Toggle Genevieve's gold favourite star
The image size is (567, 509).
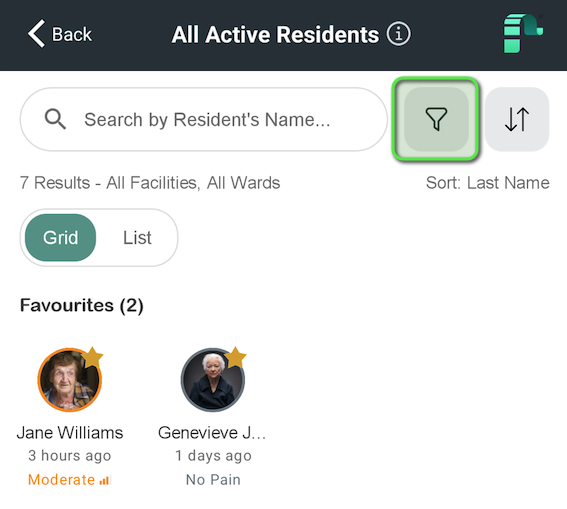point(235,357)
